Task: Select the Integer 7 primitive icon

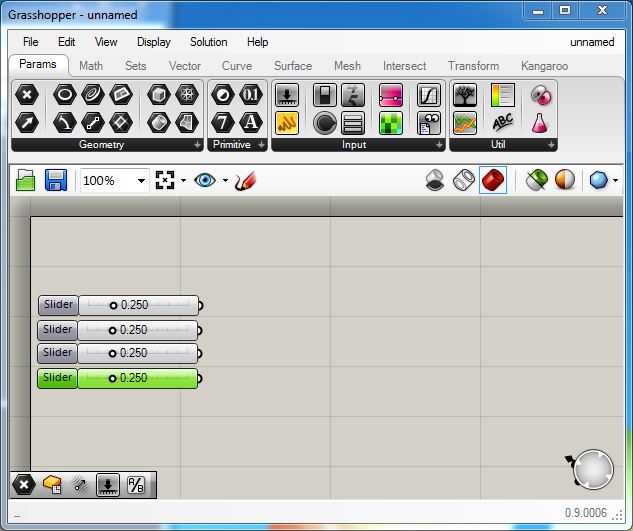Action: pyautogui.click(x=223, y=123)
